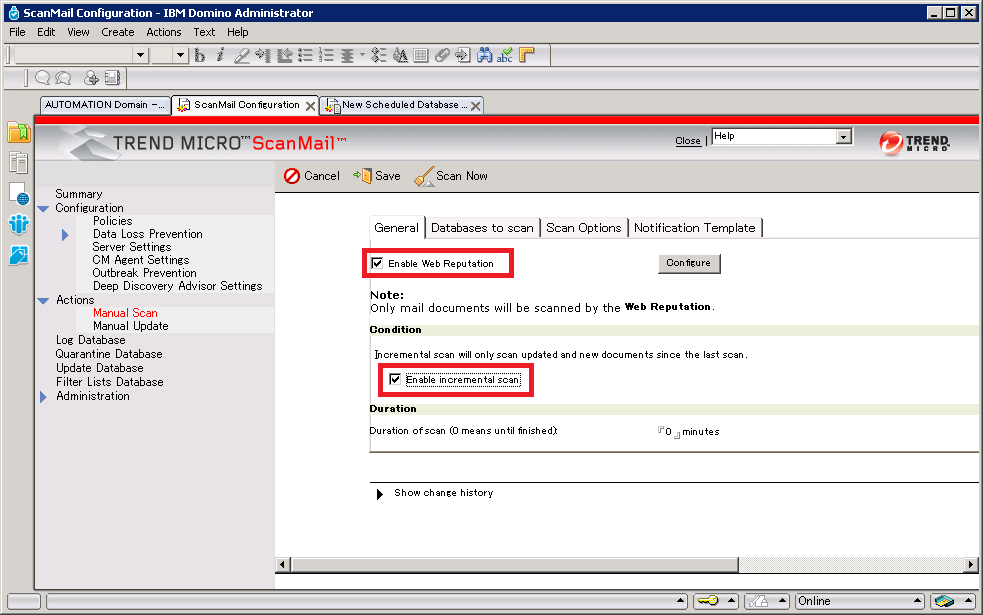The image size is (983, 615).
Task: Click the paperclip attachment icon
Action: pyautogui.click(x=442, y=56)
